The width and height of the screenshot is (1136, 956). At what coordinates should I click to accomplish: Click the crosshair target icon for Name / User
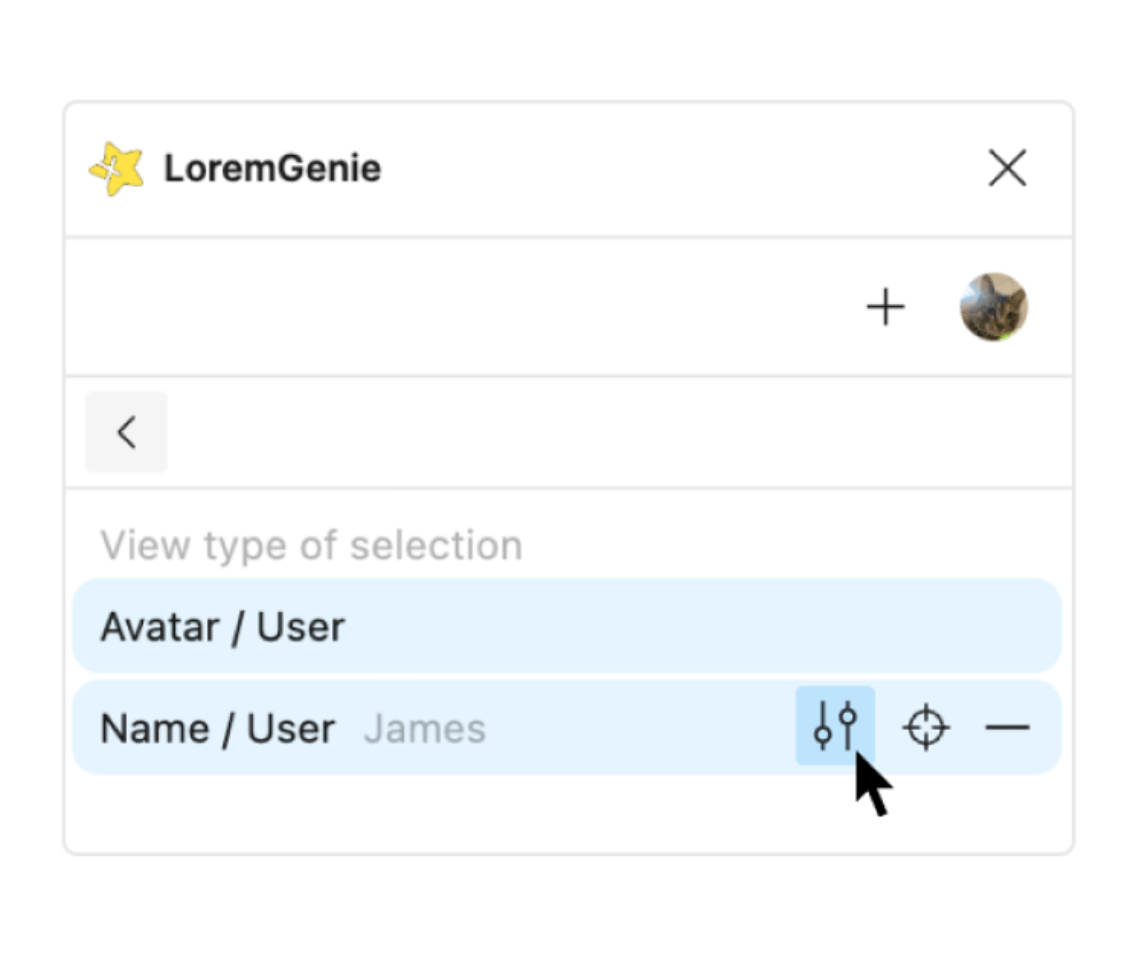pyautogui.click(x=926, y=727)
